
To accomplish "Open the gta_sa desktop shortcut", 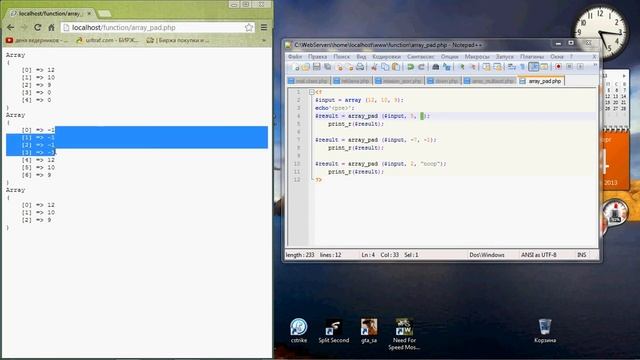I will click(x=369, y=331).
